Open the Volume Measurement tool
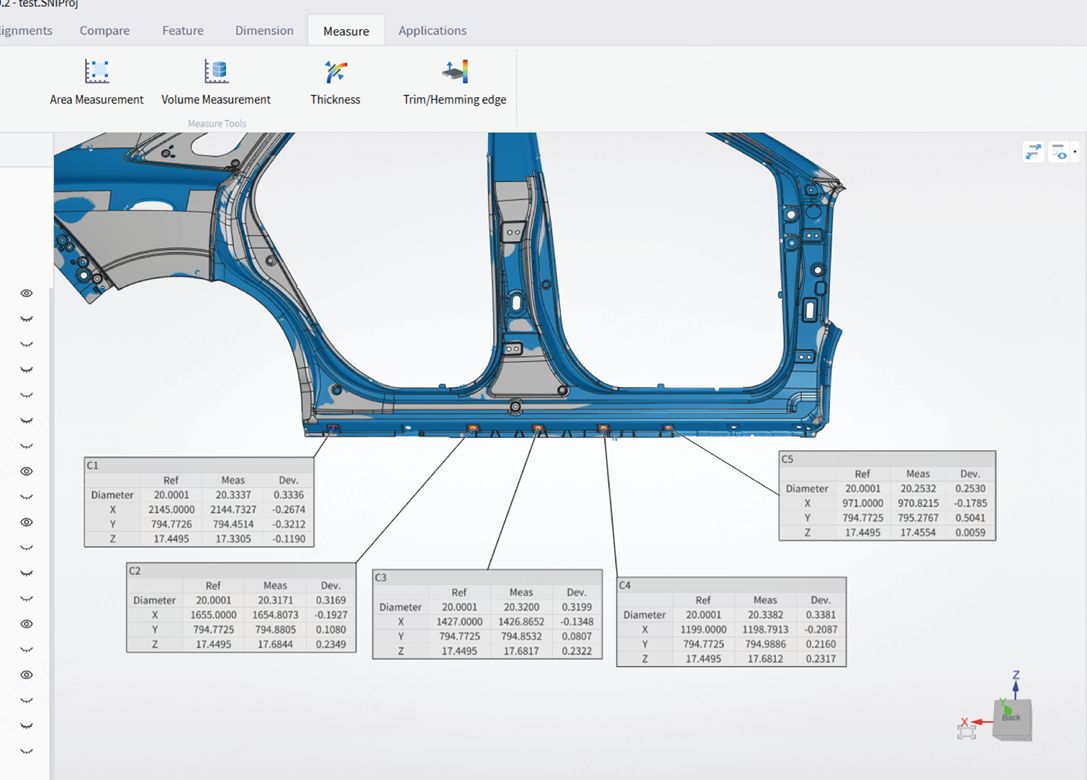 [x=216, y=83]
